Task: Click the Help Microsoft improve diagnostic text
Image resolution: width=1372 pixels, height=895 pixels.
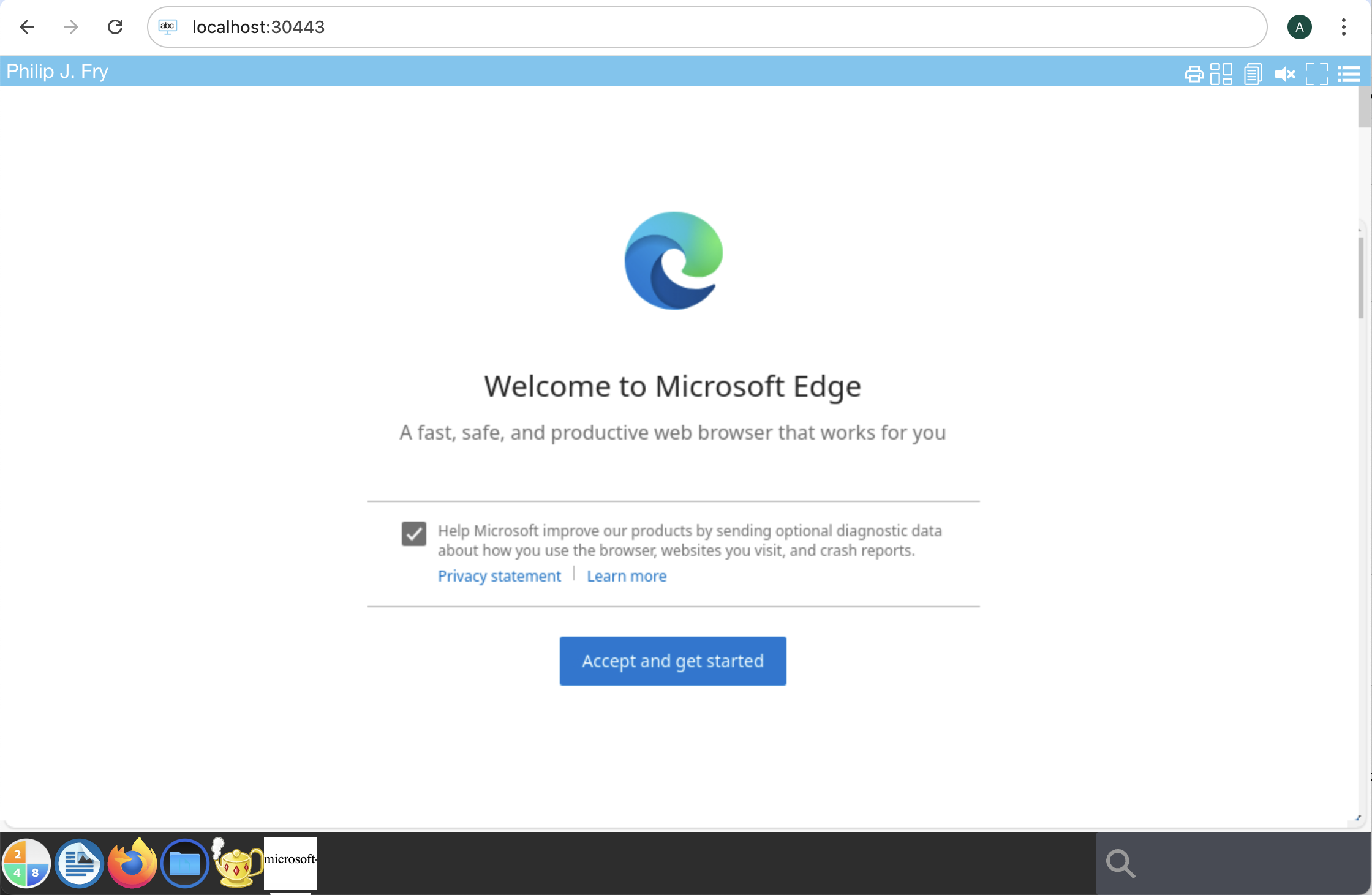Action: click(690, 541)
